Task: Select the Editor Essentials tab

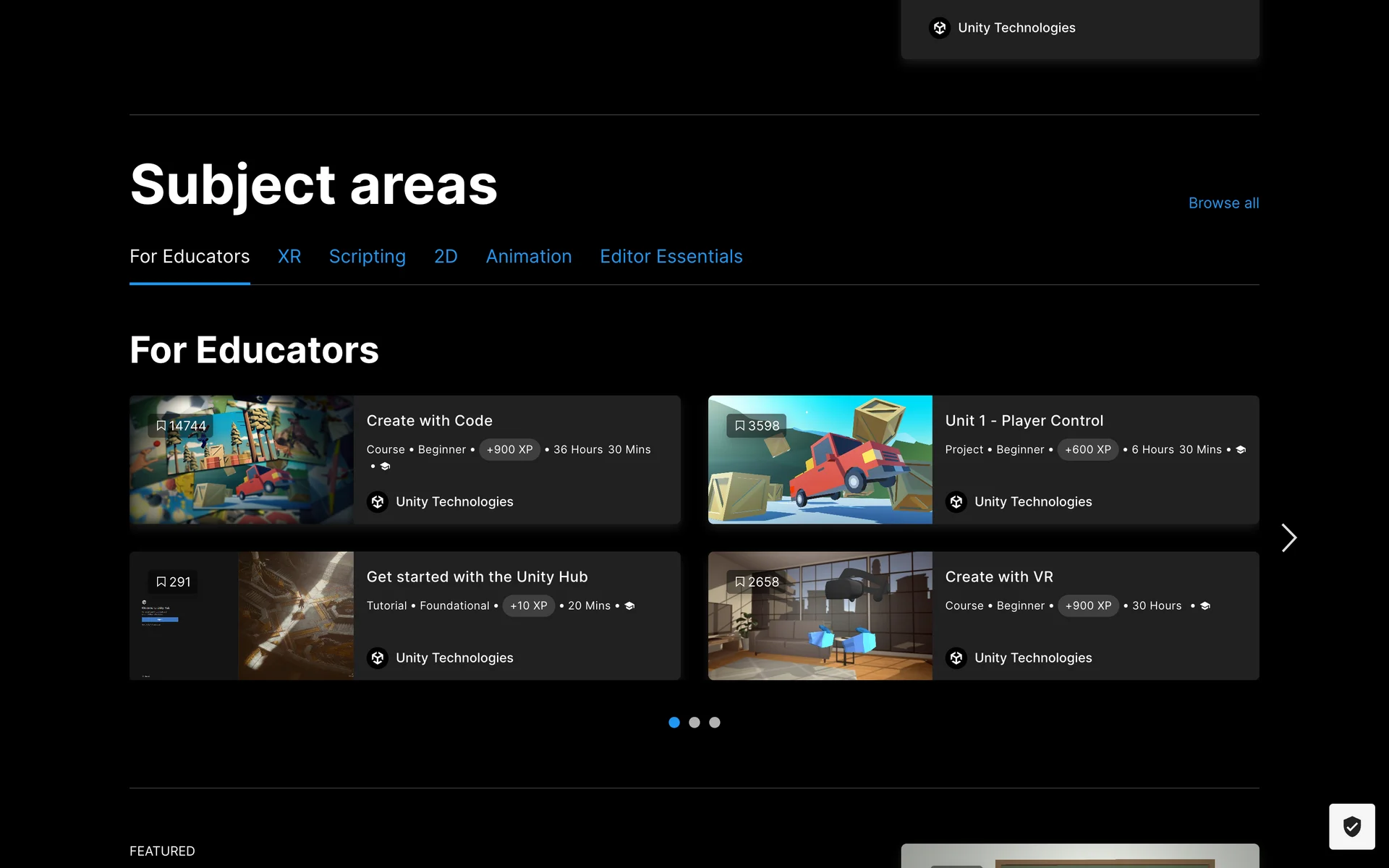Action: coord(671,257)
